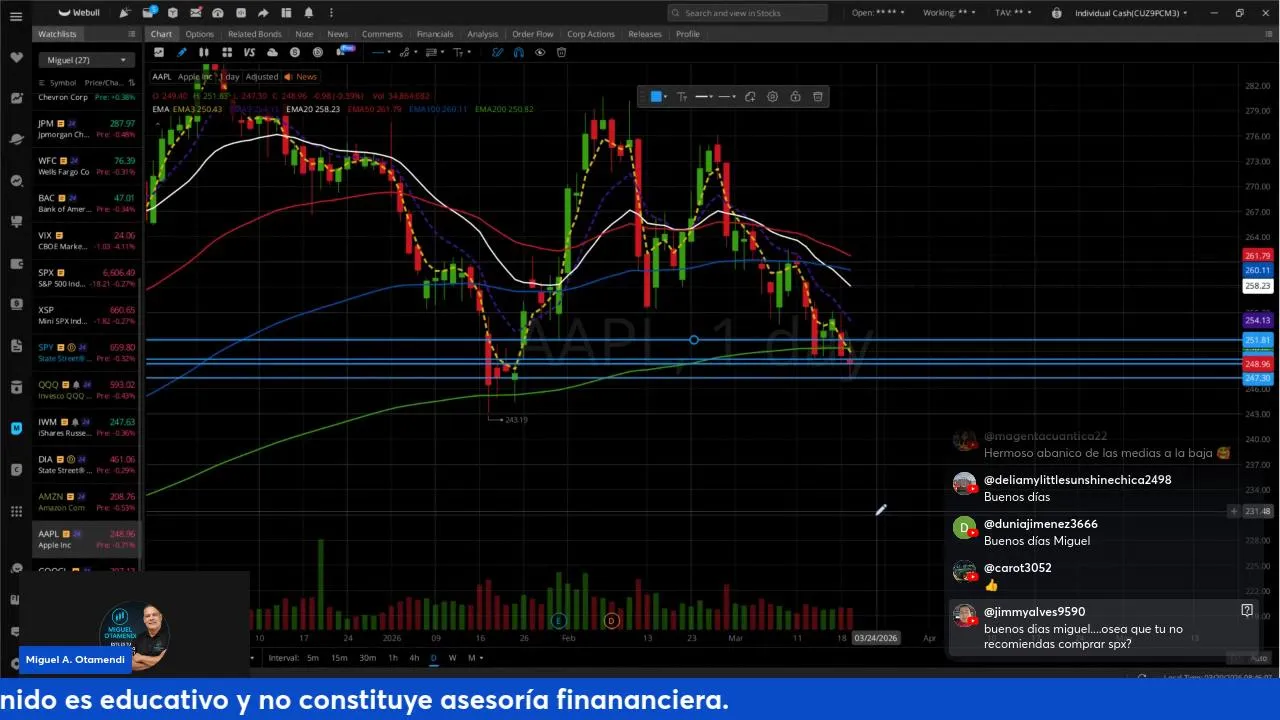Select JPM in the watchlist

click(86, 128)
